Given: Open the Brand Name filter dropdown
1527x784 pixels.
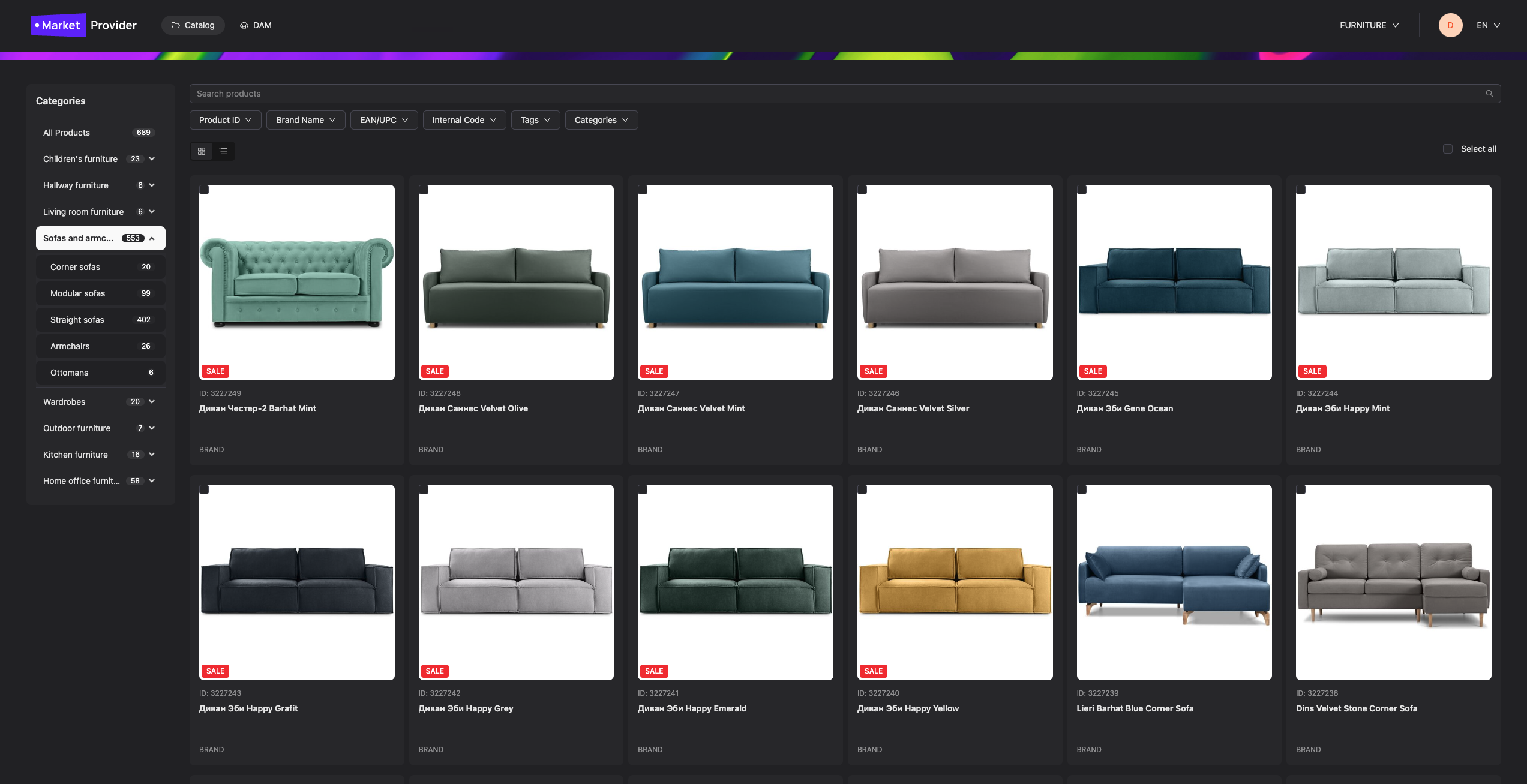Looking at the screenshot, I should 305,120.
